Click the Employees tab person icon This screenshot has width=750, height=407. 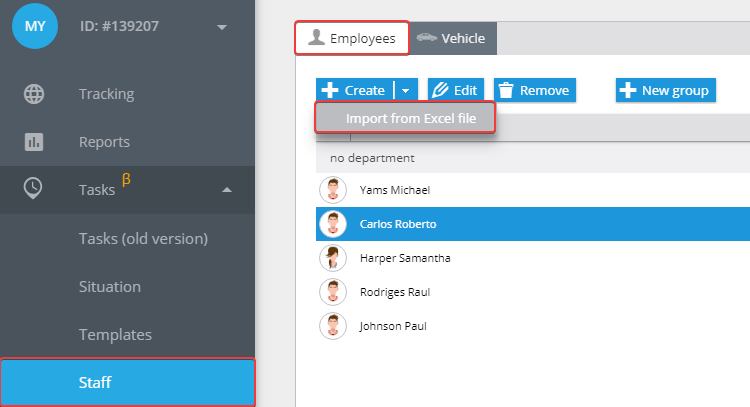click(x=316, y=37)
